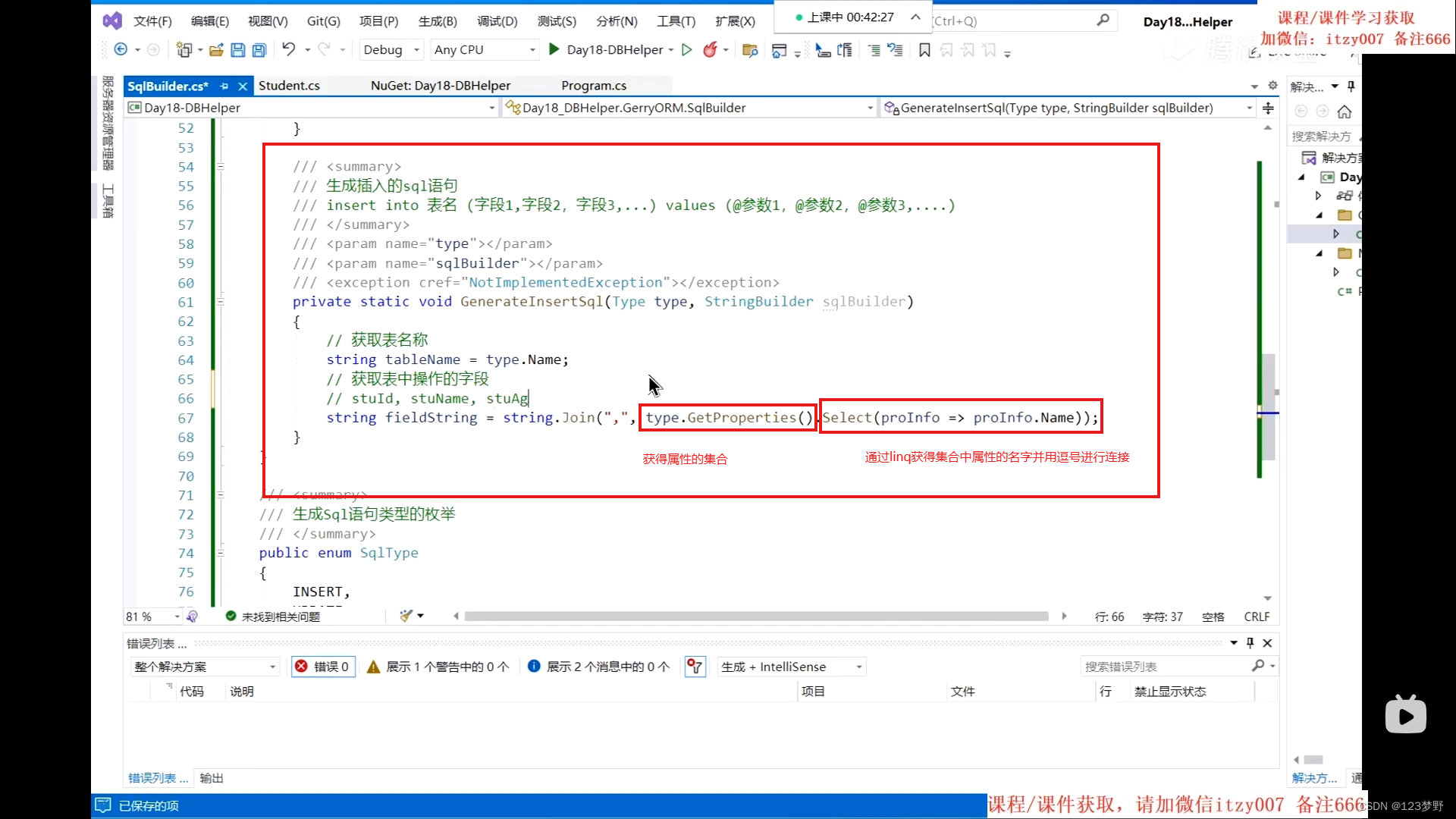
Task: Click the Undo arrow icon
Action: [288, 49]
